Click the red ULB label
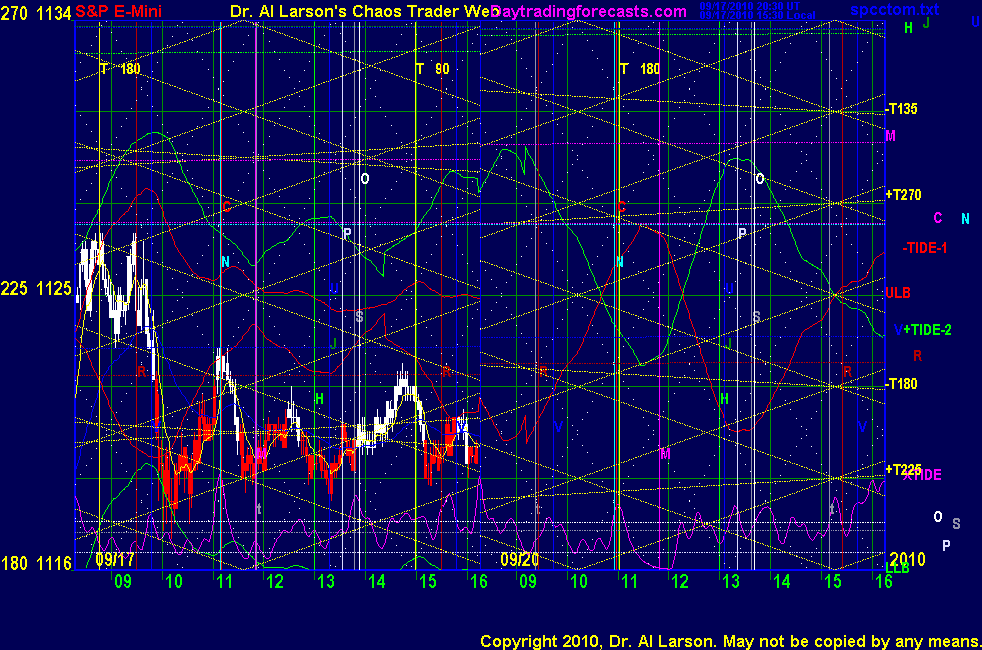This screenshot has width=982, height=650. (x=897, y=292)
